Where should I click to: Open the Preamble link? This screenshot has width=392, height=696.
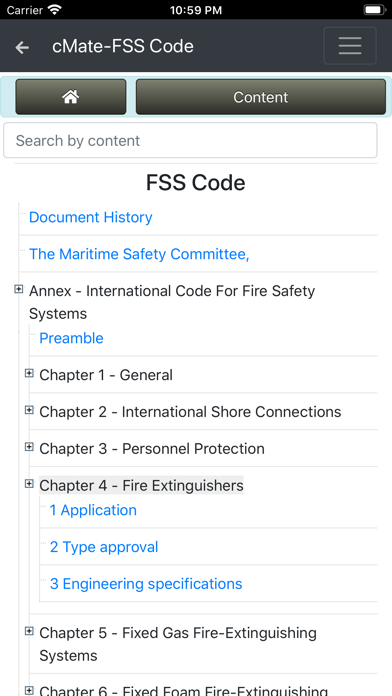tap(71, 338)
